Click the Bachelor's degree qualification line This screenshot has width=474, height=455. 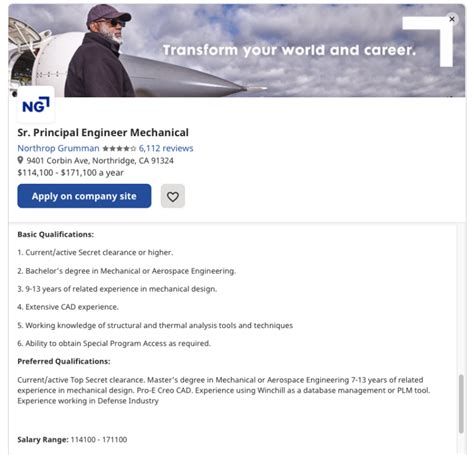tap(127, 271)
